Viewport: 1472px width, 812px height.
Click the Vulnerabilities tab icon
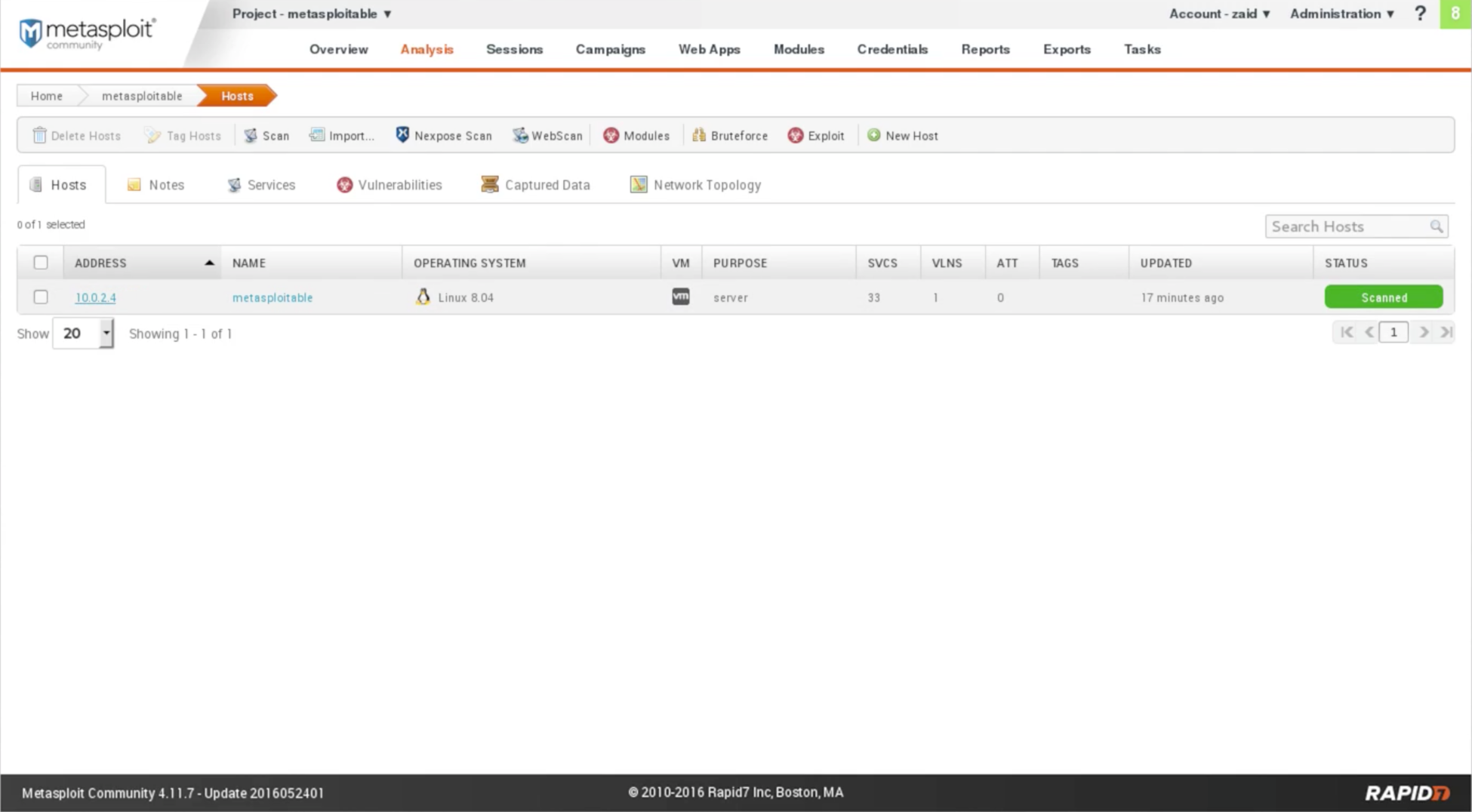[344, 185]
